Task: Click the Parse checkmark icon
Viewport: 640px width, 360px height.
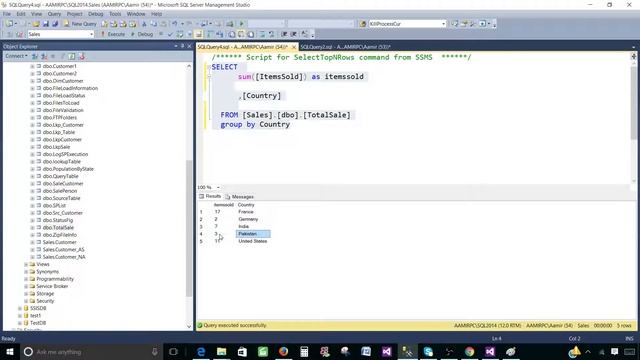Action: [170, 34]
